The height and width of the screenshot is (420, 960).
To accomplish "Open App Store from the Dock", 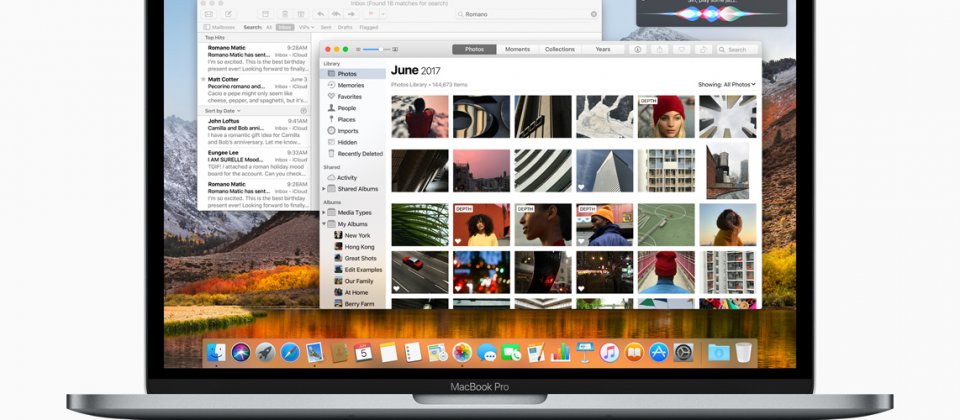I will 659,352.
